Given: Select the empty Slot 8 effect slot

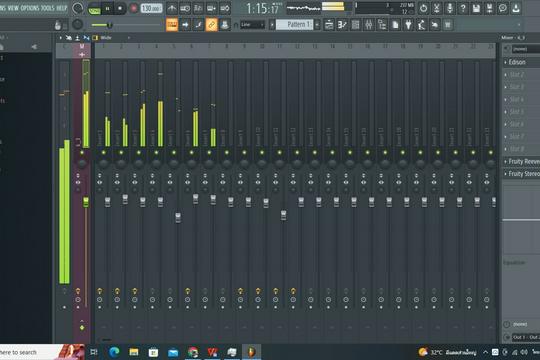Looking at the screenshot, I should coord(521,149).
